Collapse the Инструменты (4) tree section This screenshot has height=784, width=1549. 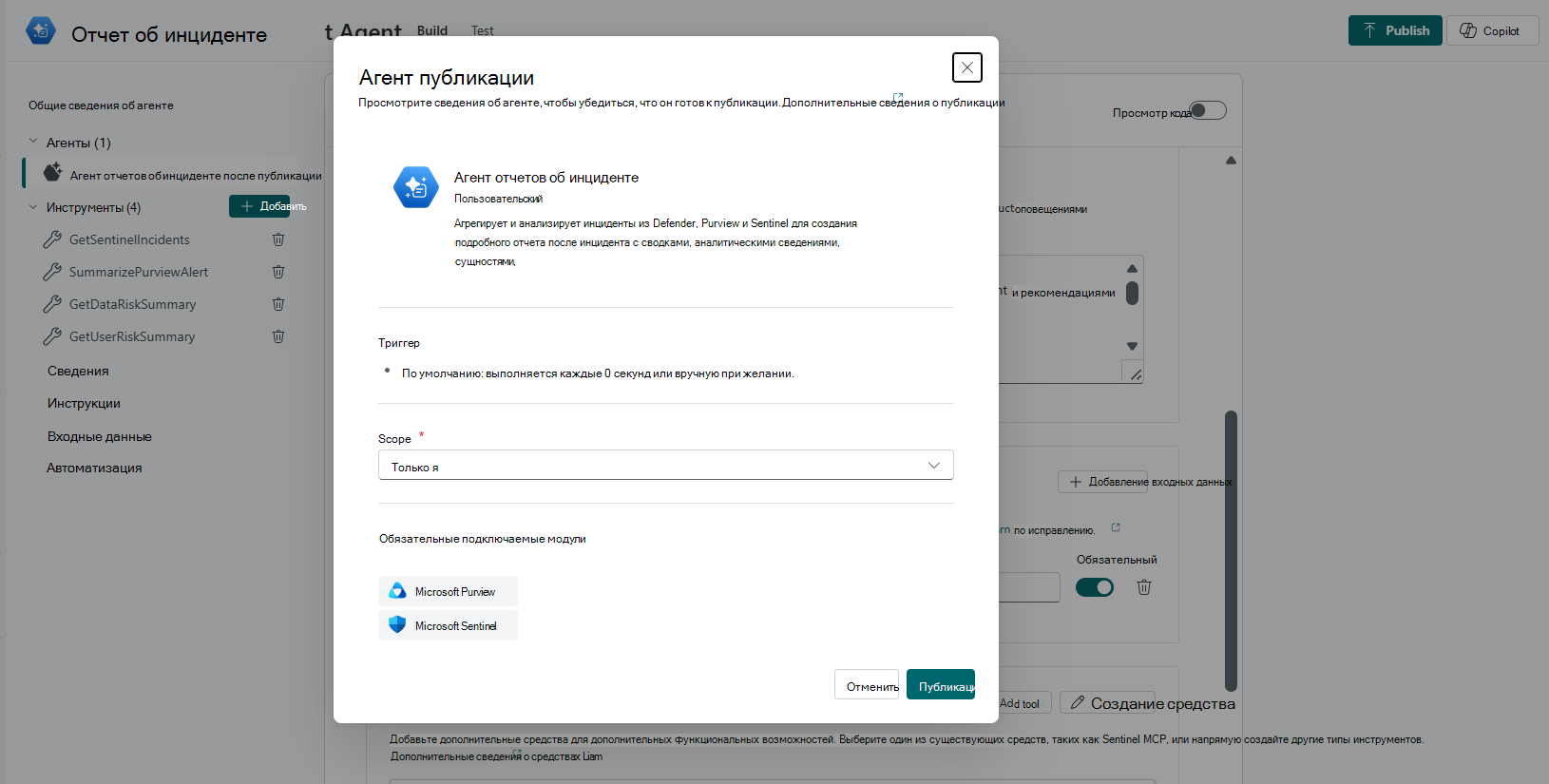33,206
